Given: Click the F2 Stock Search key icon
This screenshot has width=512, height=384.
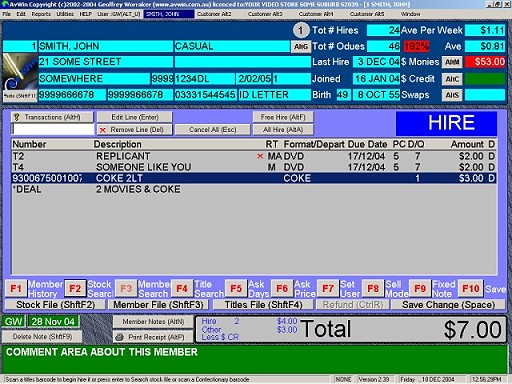Looking at the screenshot, I should 75,289.
